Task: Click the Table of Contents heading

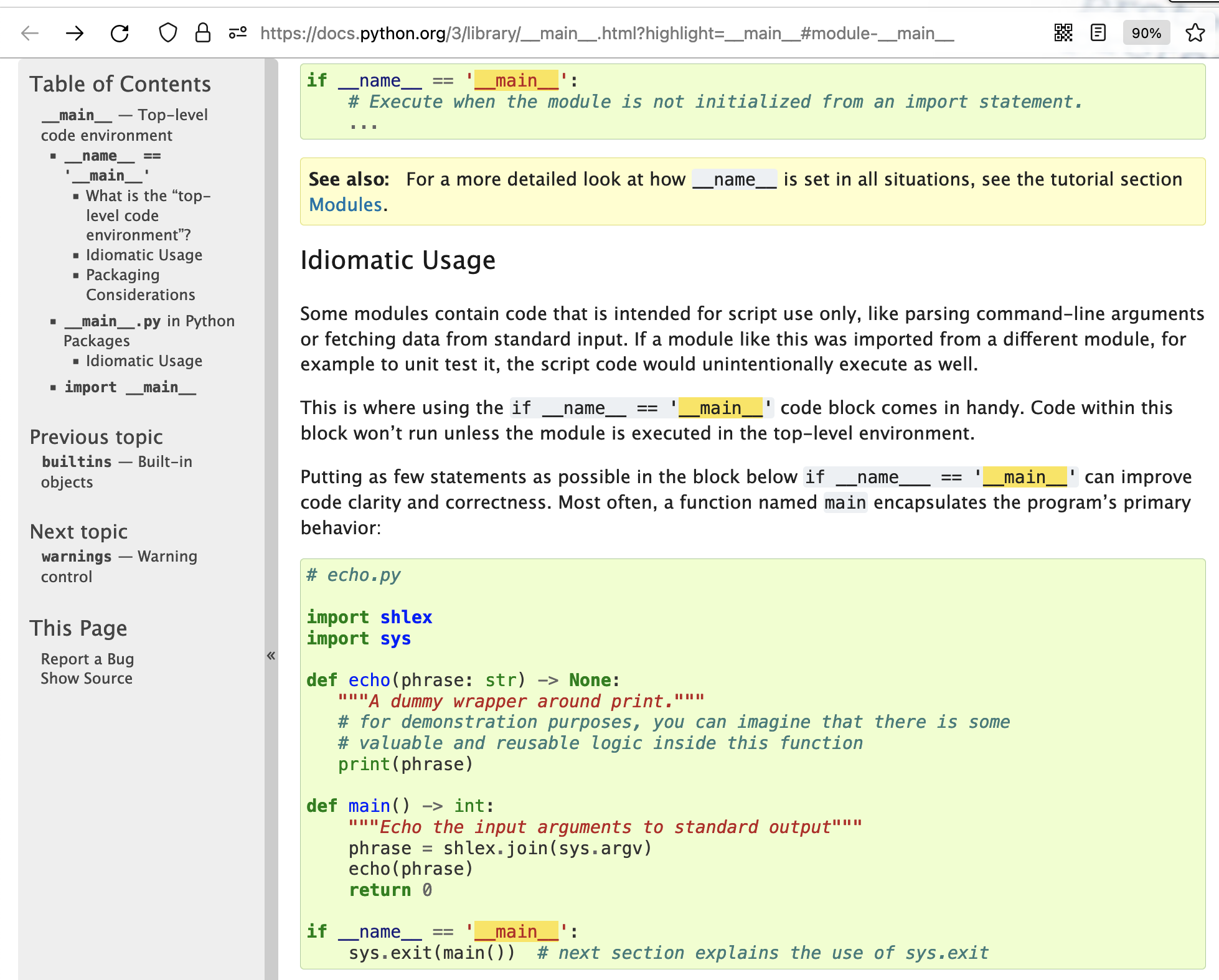Action: [120, 84]
